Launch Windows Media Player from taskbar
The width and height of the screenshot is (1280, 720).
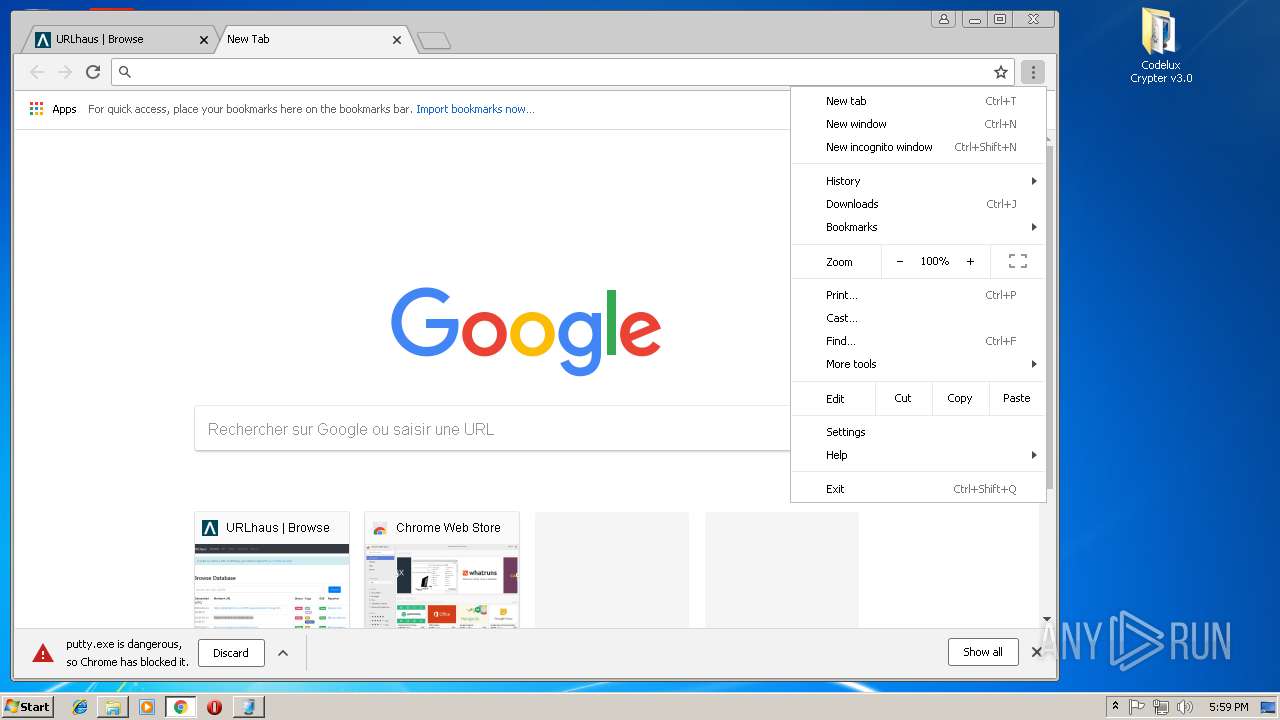tap(147, 707)
